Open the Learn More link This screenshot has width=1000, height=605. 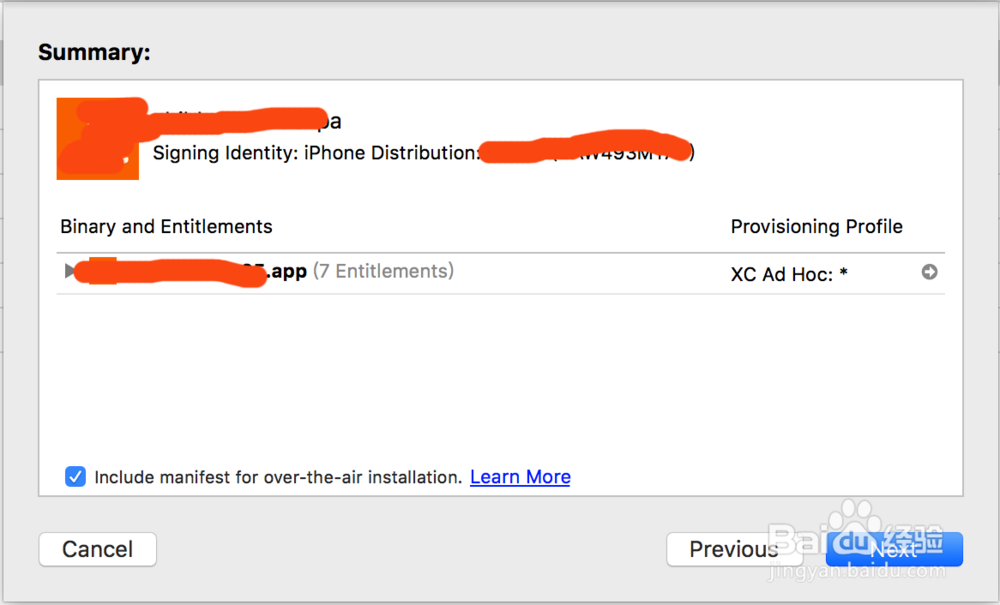520,477
